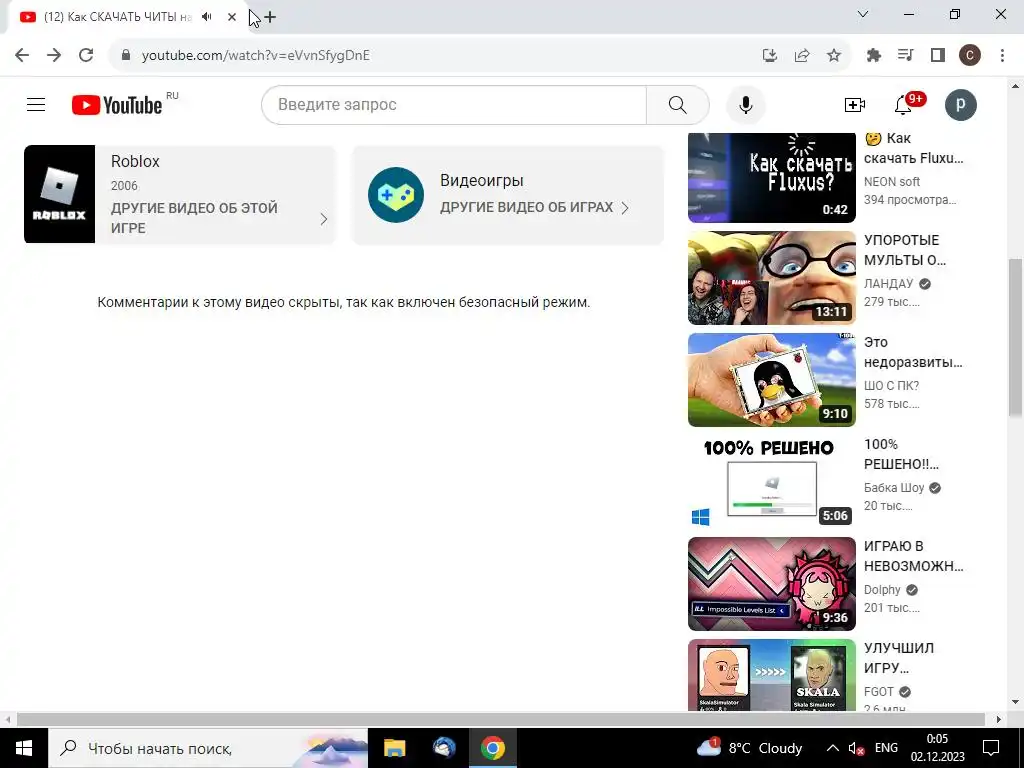Open YouTube notifications bell
This screenshot has height=768, width=1024.
[x=903, y=104]
